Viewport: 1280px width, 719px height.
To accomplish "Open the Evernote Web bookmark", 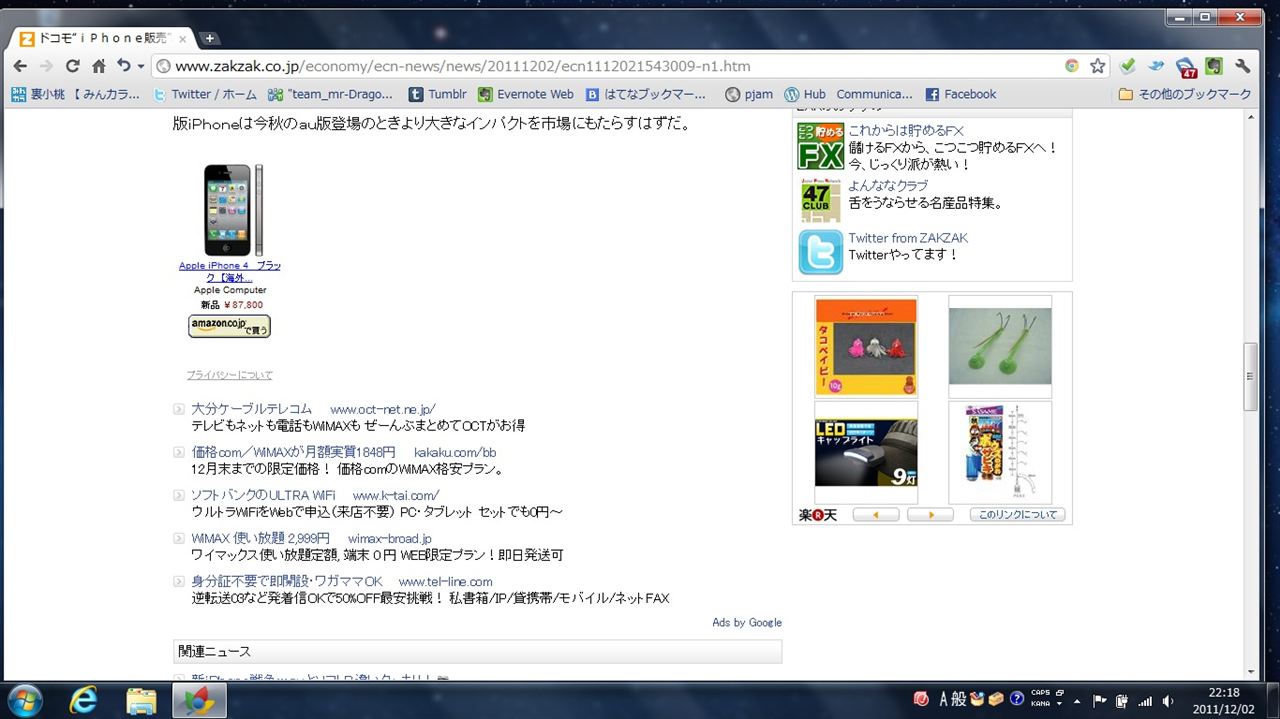I will tap(526, 94).
